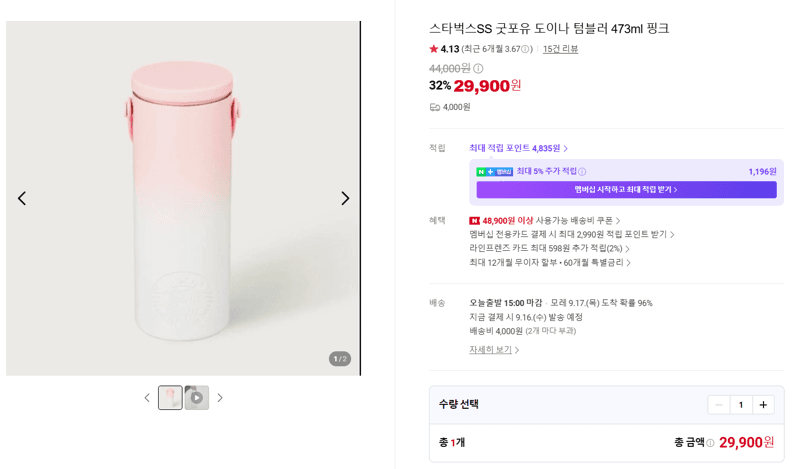Open 라인프렌즈 카드 추가 적립 link

549,249
